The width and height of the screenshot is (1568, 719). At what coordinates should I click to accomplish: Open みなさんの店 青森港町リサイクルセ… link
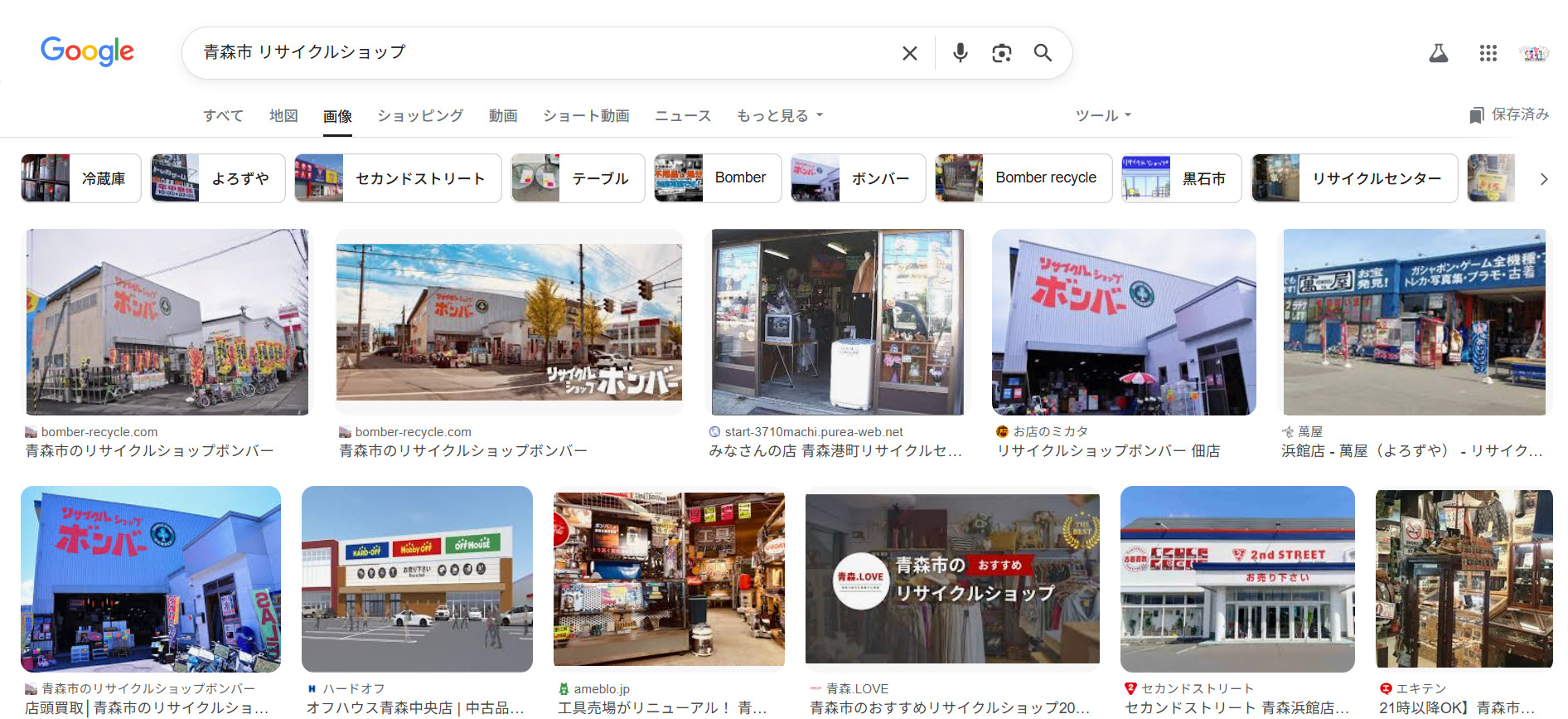click(x=835, y=451)
